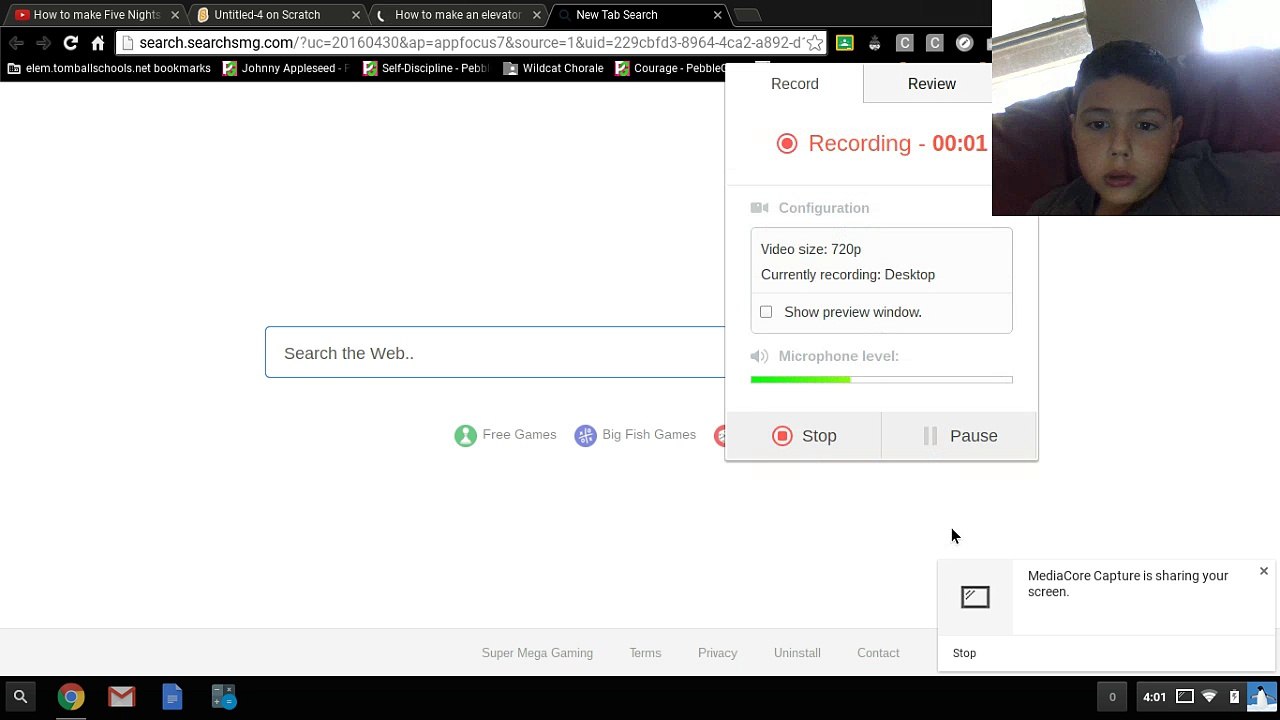Image resolution: width=1280 pixels, height=720 pixels.
Task: Open the Courage PebbleGo bookmark
Action: pyautogui.click(x=672, y=68)
